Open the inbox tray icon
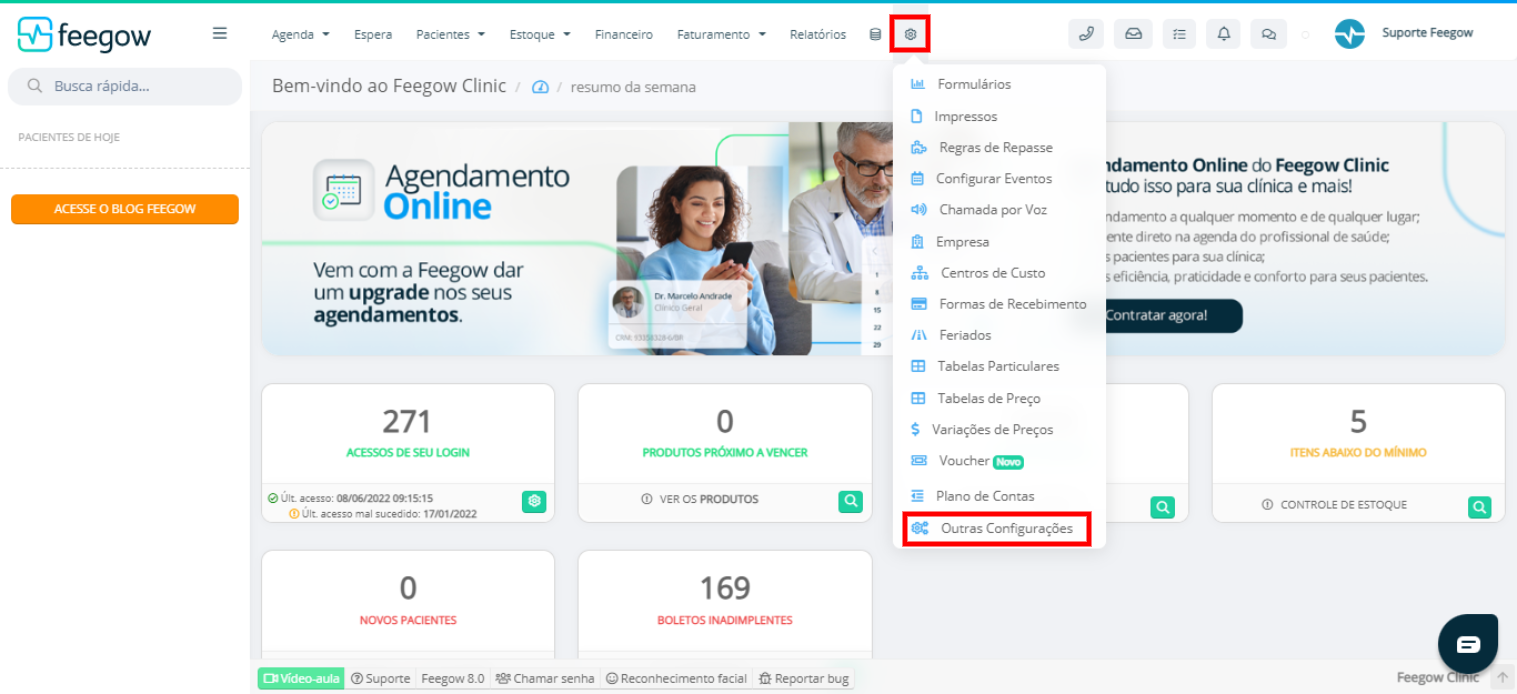Screen dimensions: 1517x694 click(1133, 34)
